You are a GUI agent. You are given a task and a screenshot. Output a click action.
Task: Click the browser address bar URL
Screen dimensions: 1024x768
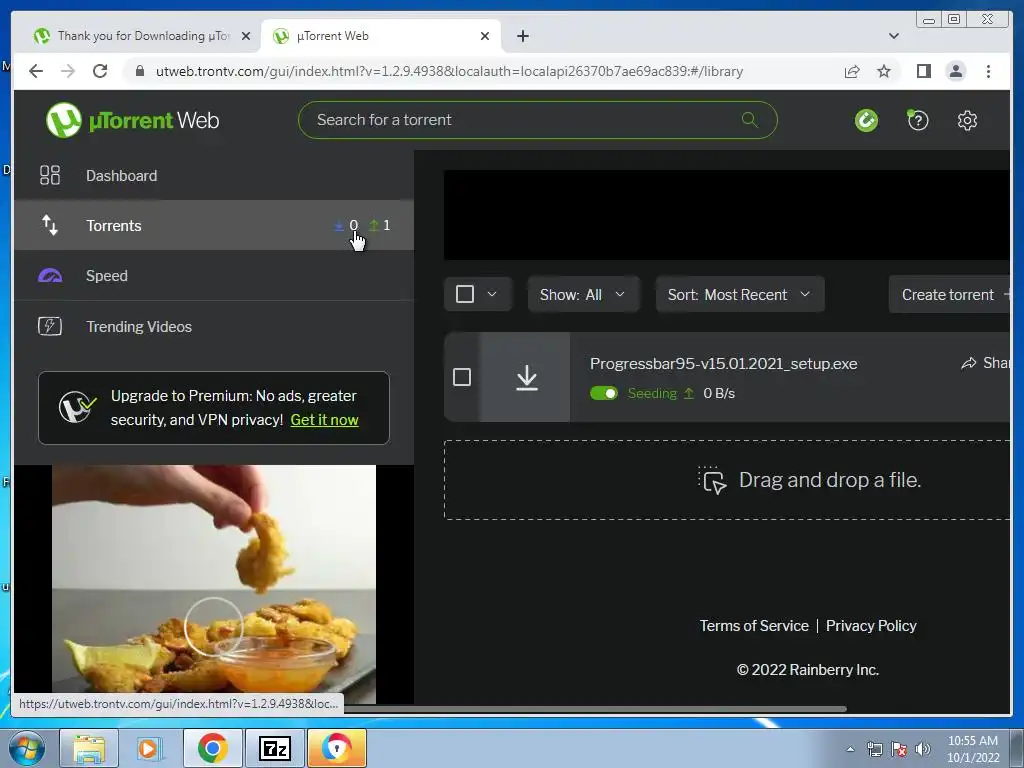pos(449,71)
